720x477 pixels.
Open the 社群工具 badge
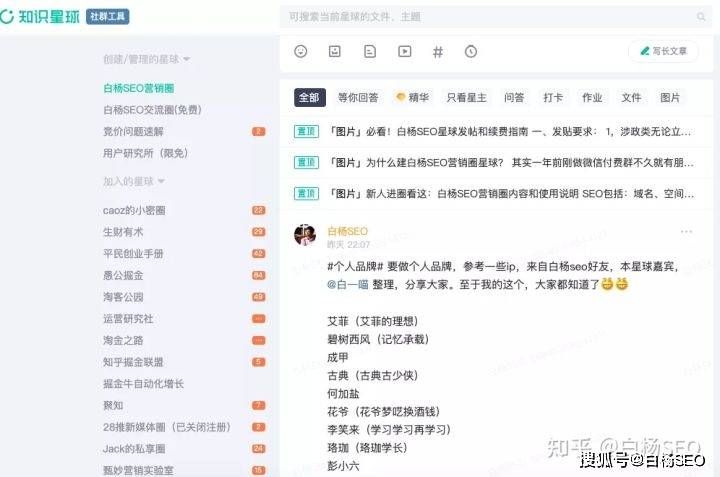[107, 17]
